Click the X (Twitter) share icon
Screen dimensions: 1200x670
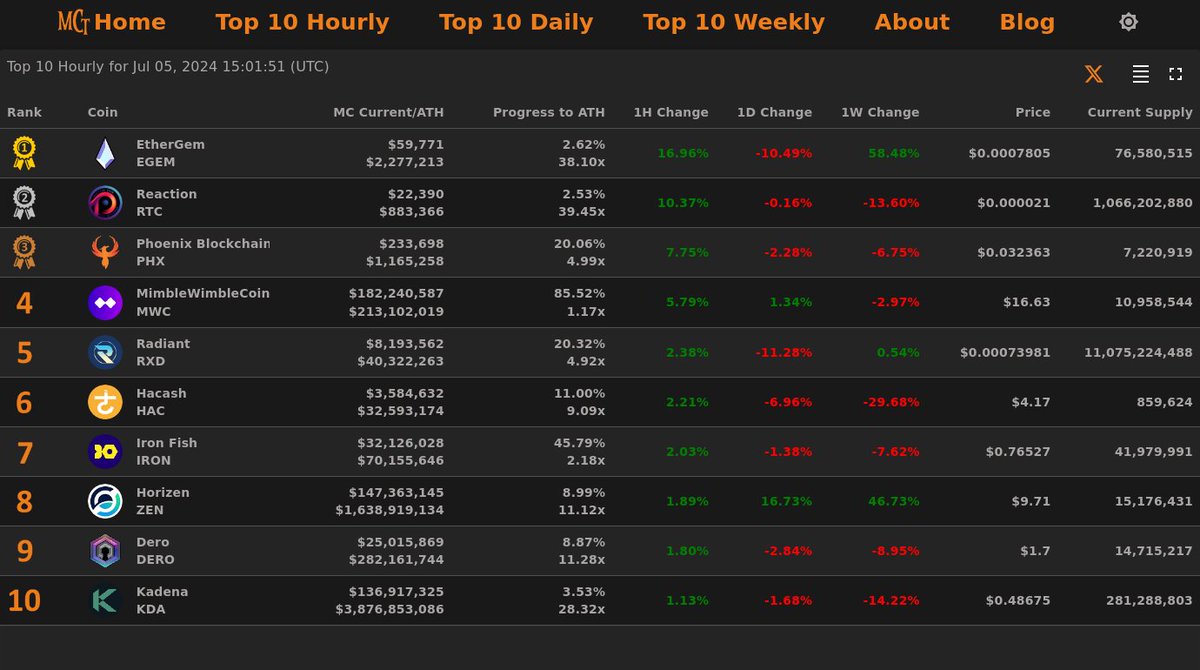pyautogui.click(x=1094, y=74)
